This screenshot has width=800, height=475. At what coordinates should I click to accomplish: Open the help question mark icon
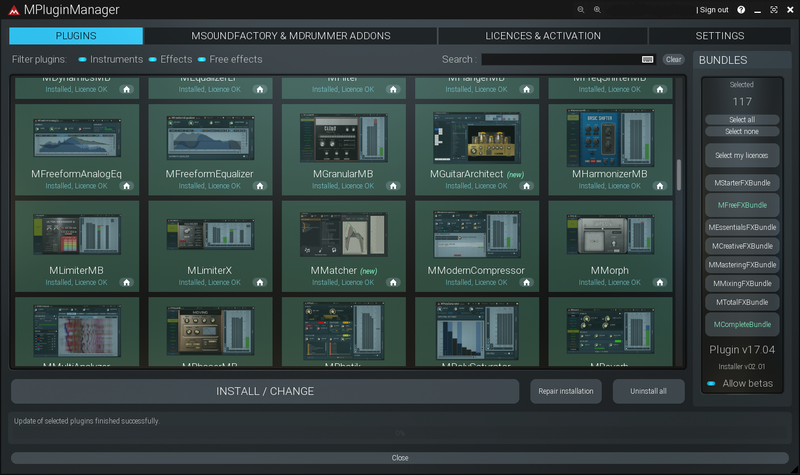[x=741, y=10]
